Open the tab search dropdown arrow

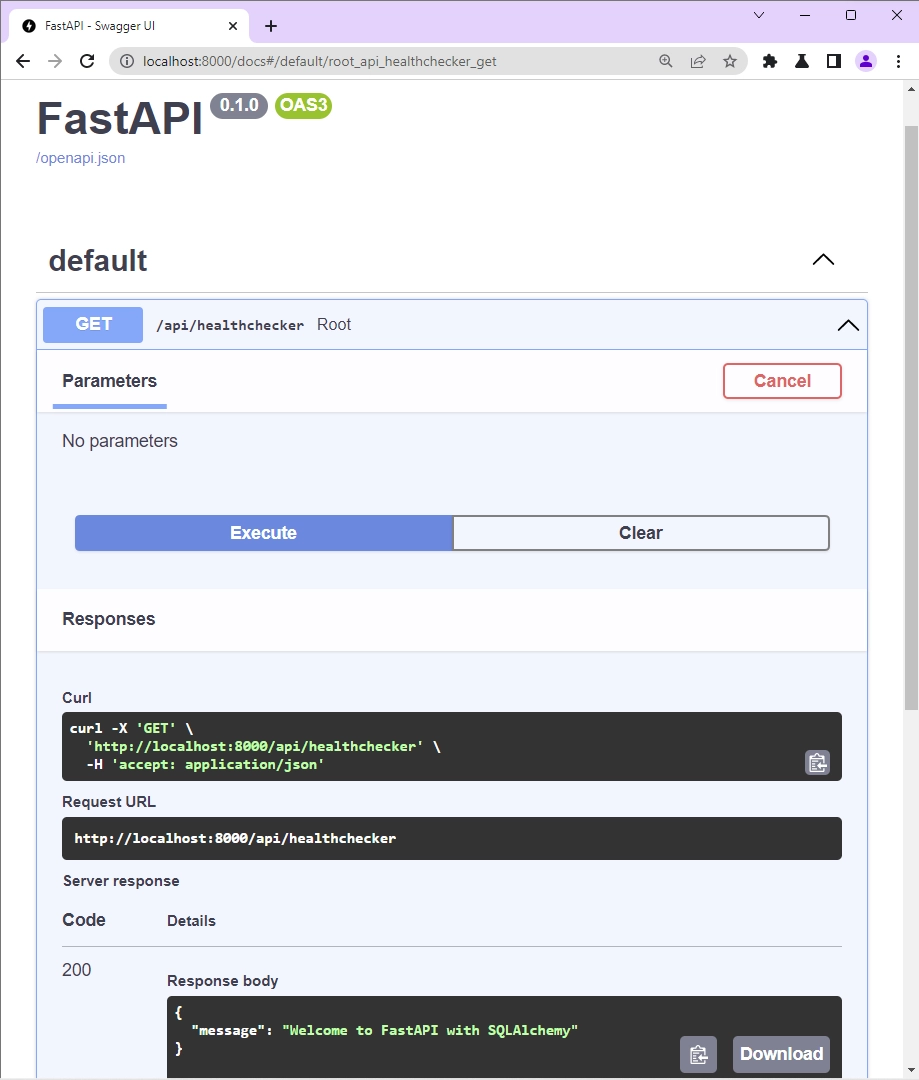click(759, 15)
